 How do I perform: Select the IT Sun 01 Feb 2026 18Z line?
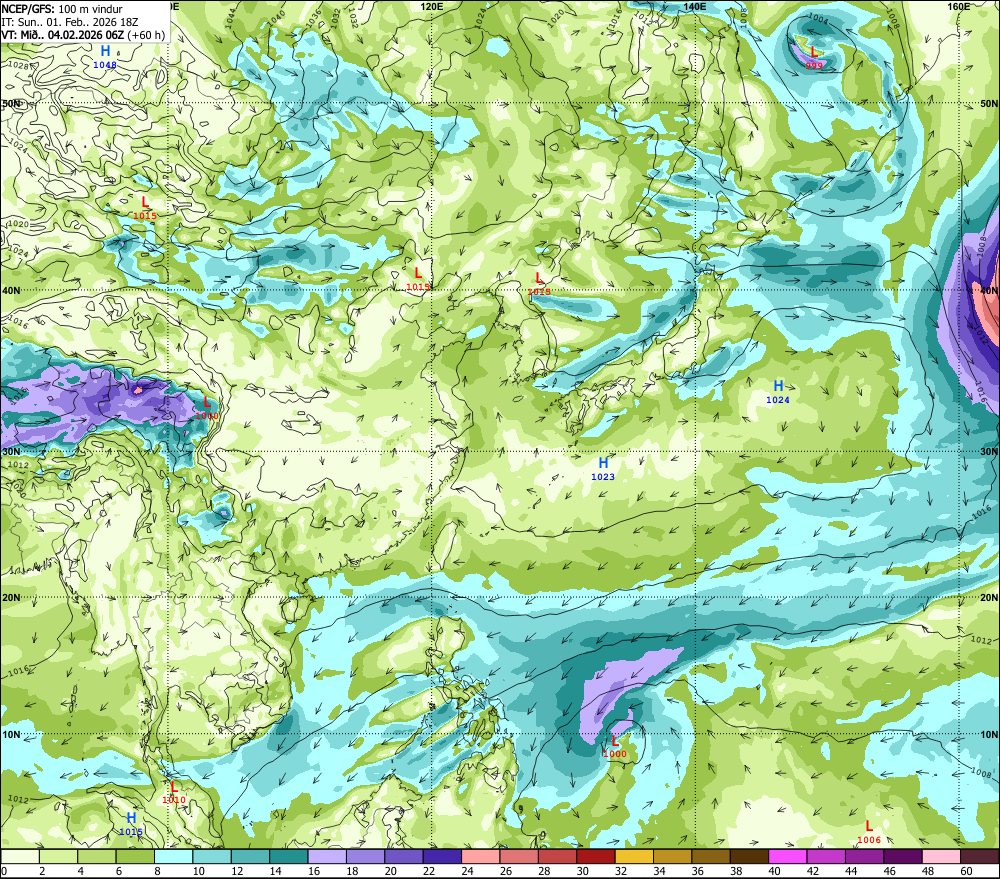(70, 22)
